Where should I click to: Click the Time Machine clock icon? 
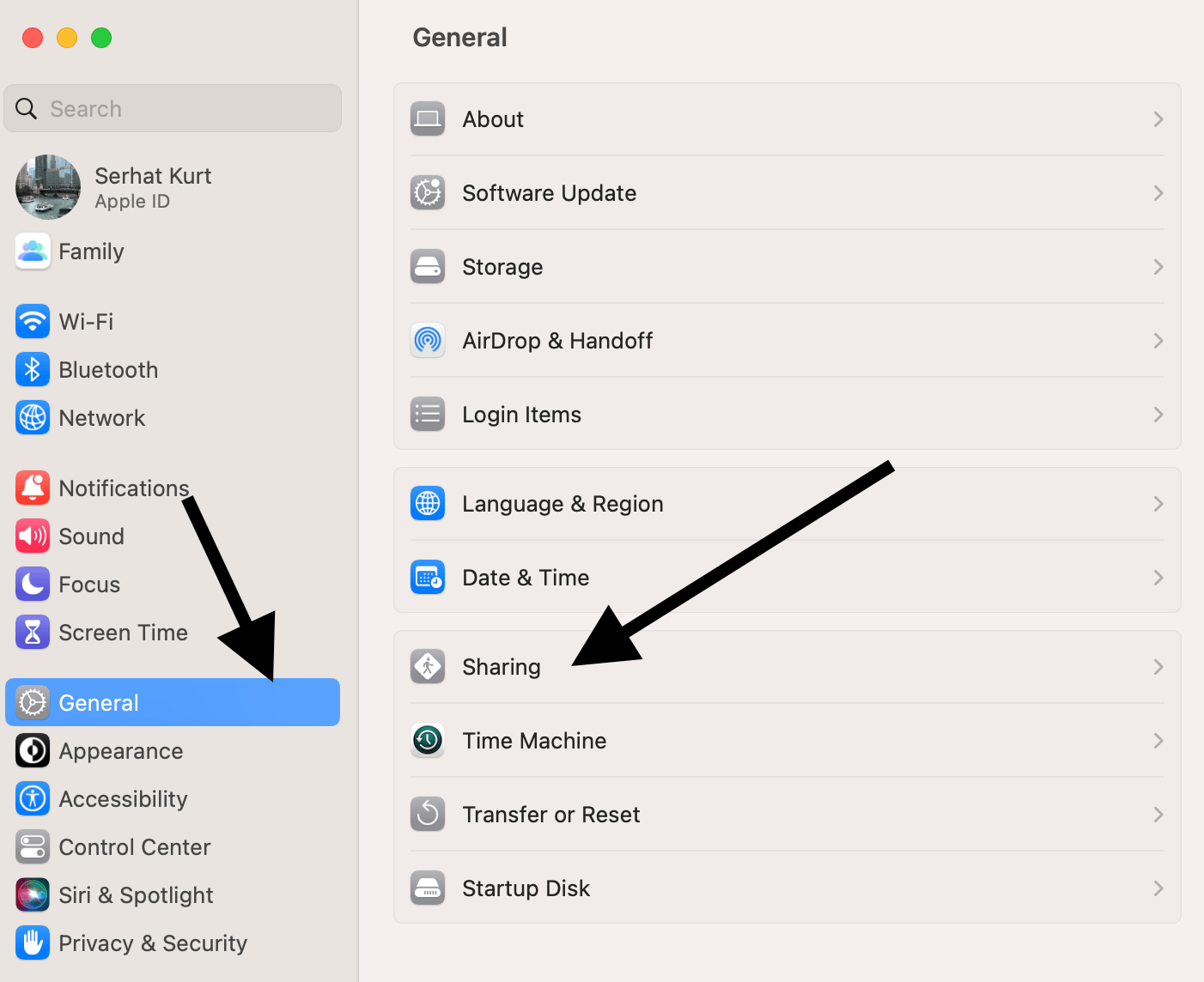pyautogui.click(x=428, y=741)
